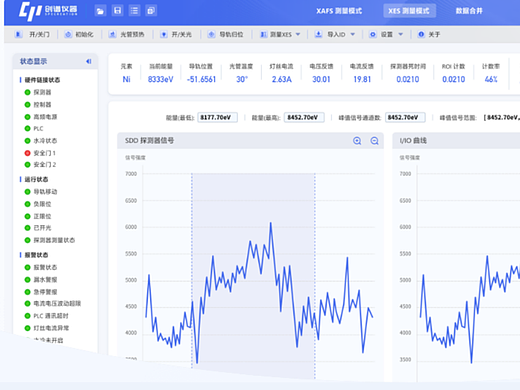The width and height of the screenshot is (520, 390).
Task: Click the info icon beside 关于
Action: [421, 34]
